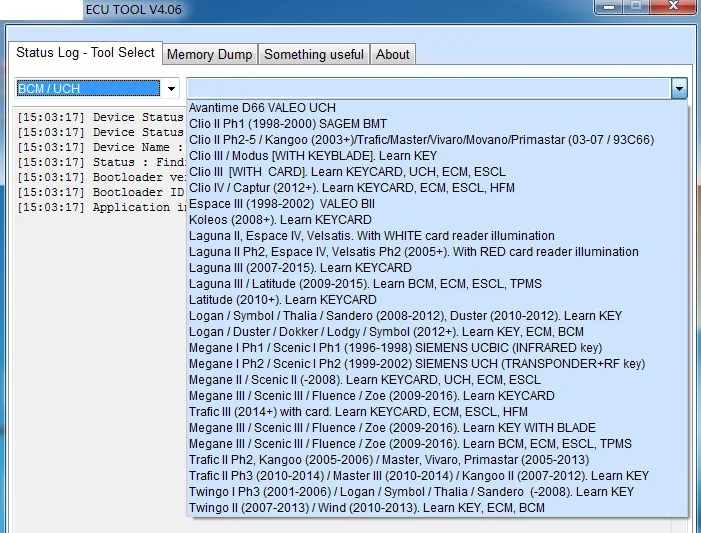The height and width of the screenshot is (533, 701).
Task: Collapse the vehicle model dropdown arrow
Action: pyautogui.click(x=679, y=89)
